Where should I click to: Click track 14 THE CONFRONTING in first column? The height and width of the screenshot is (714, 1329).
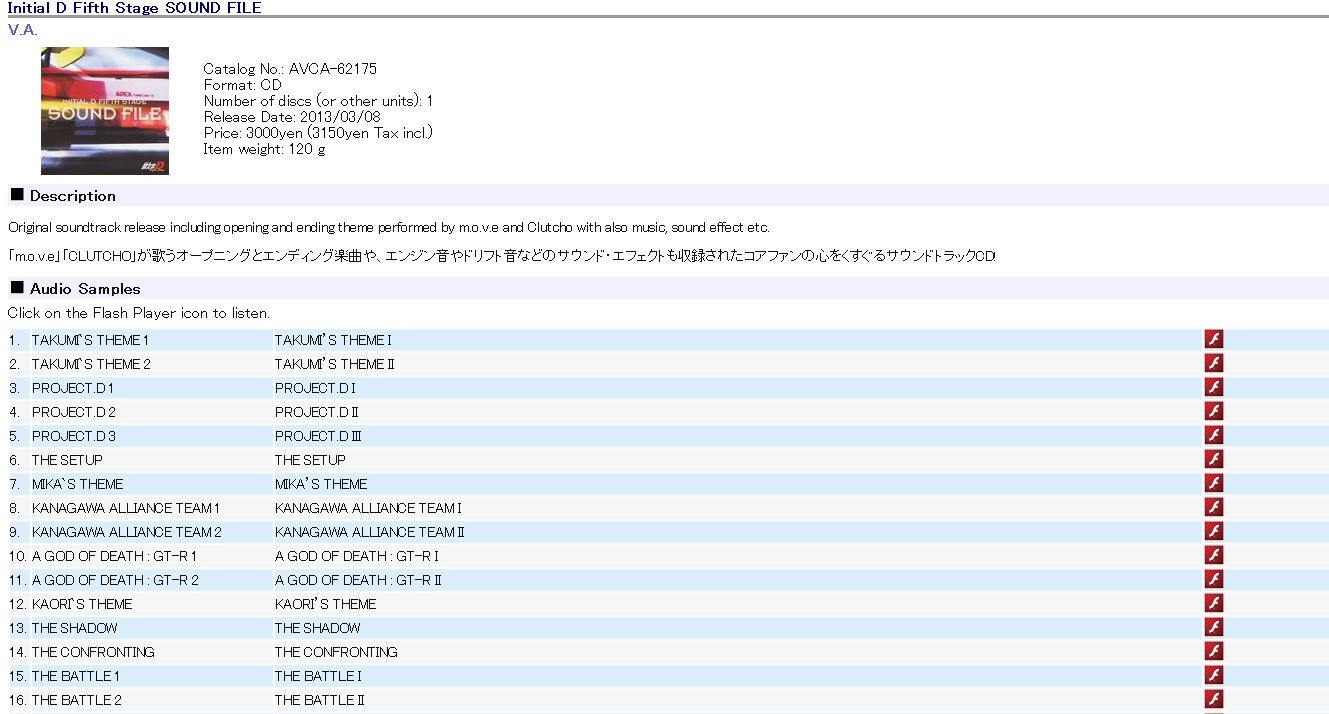click(x=93, y=652)
